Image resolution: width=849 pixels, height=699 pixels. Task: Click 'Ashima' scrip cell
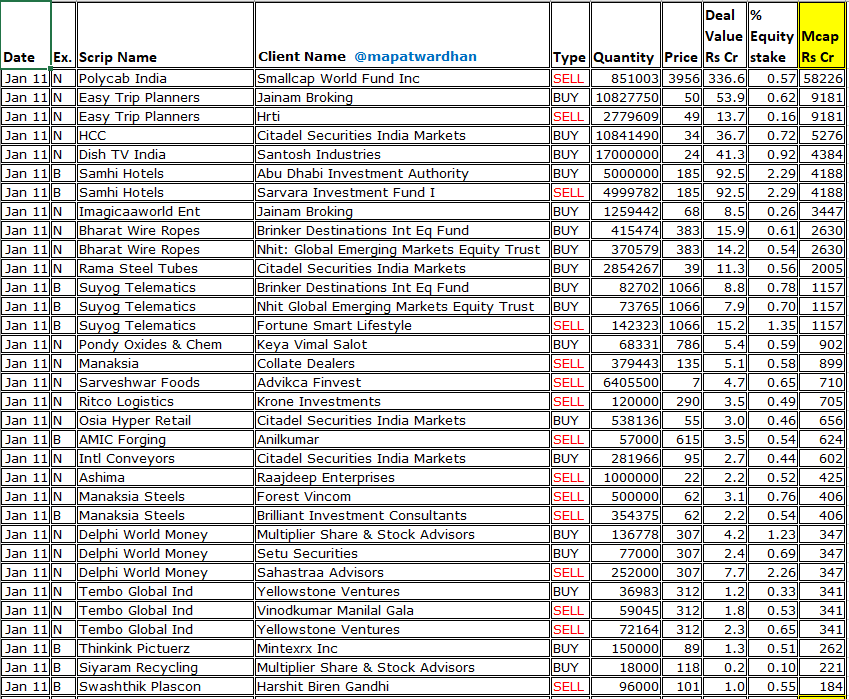click(x=165, y=478)
